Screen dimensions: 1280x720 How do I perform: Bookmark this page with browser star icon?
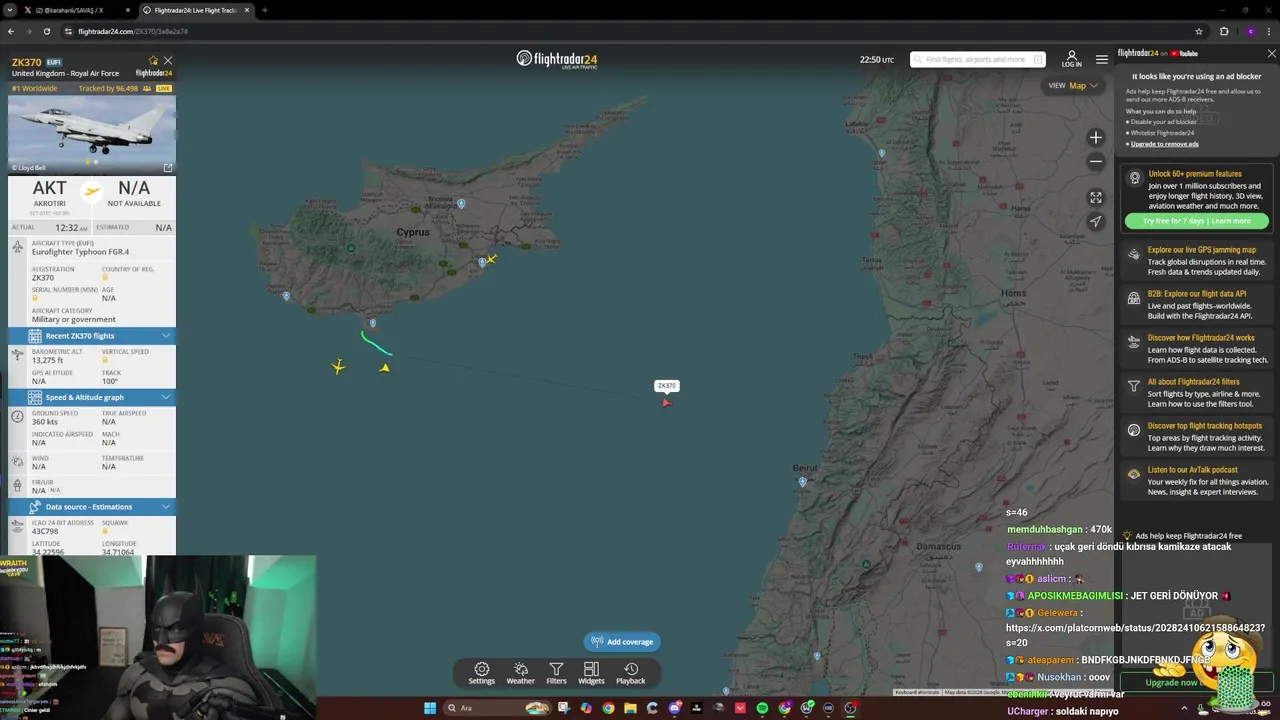[1199, 31]
